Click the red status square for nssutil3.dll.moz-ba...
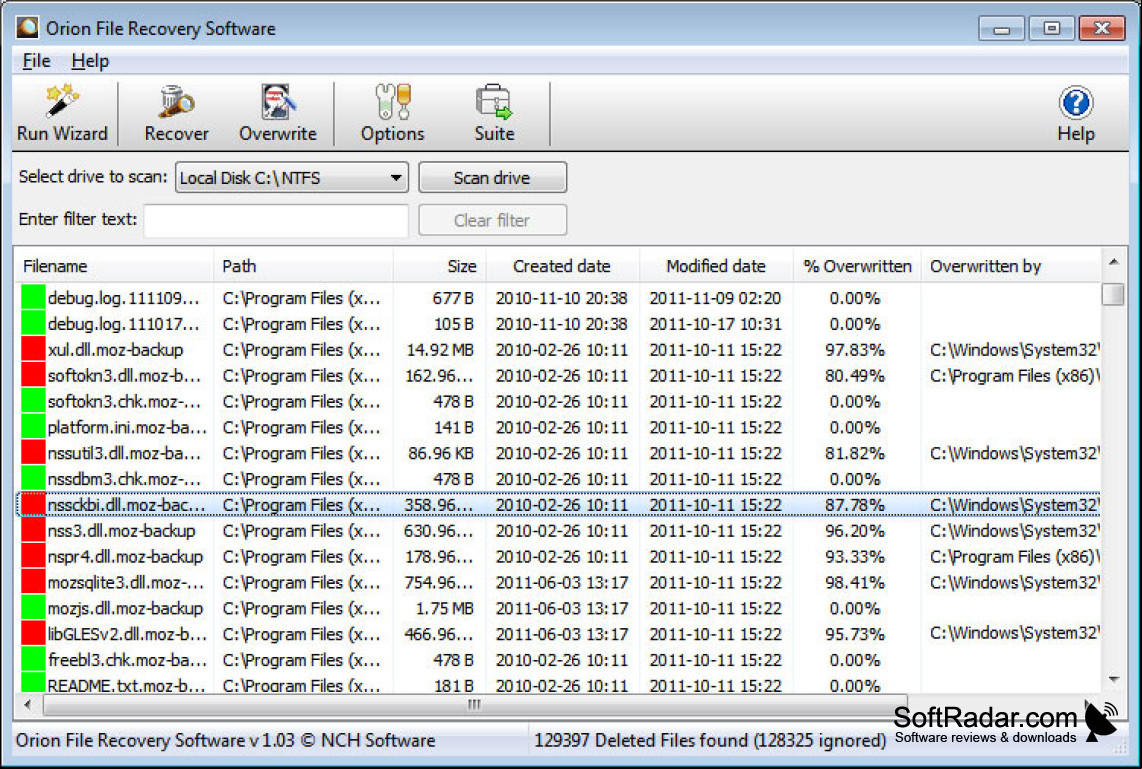The height and width of the screenshot is (769, 1142). (x=33, y=453)
